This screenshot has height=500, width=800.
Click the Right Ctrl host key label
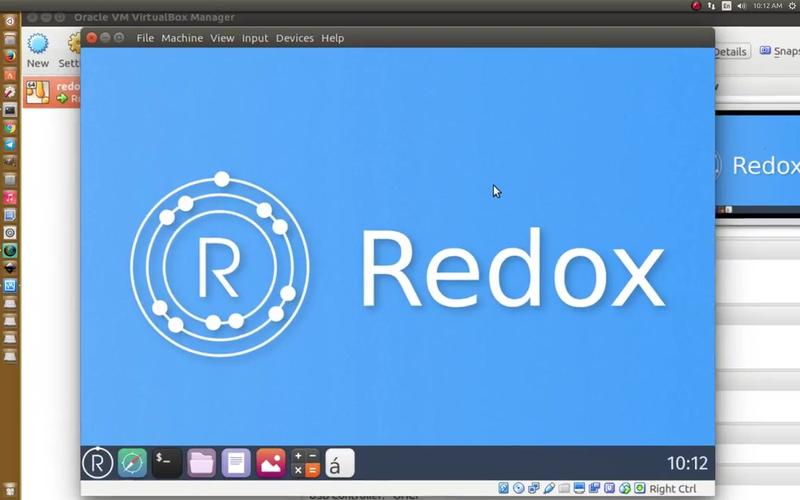[672, 489]
